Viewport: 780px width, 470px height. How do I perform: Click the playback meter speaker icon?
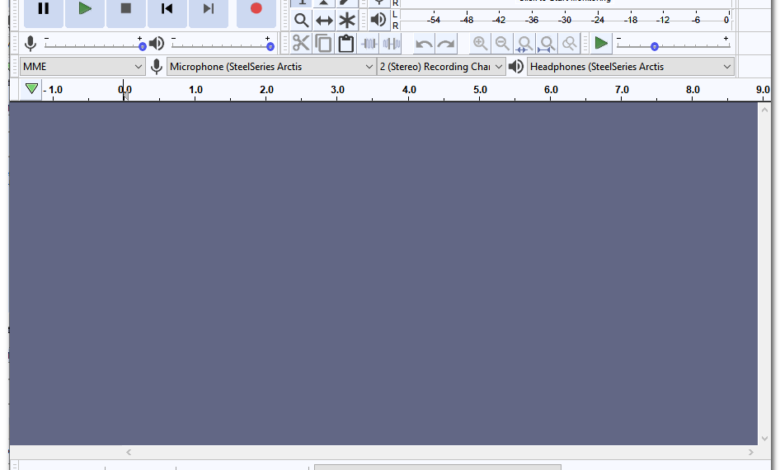click(x=379, y=20)
